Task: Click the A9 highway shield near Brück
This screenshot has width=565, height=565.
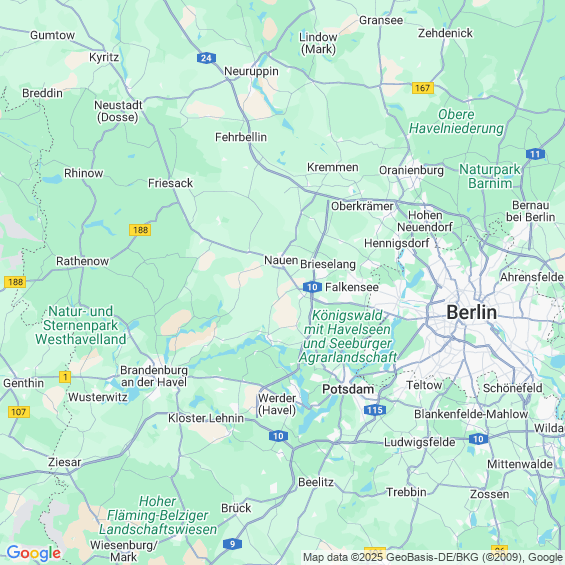Action: click(x=232, y=544)
